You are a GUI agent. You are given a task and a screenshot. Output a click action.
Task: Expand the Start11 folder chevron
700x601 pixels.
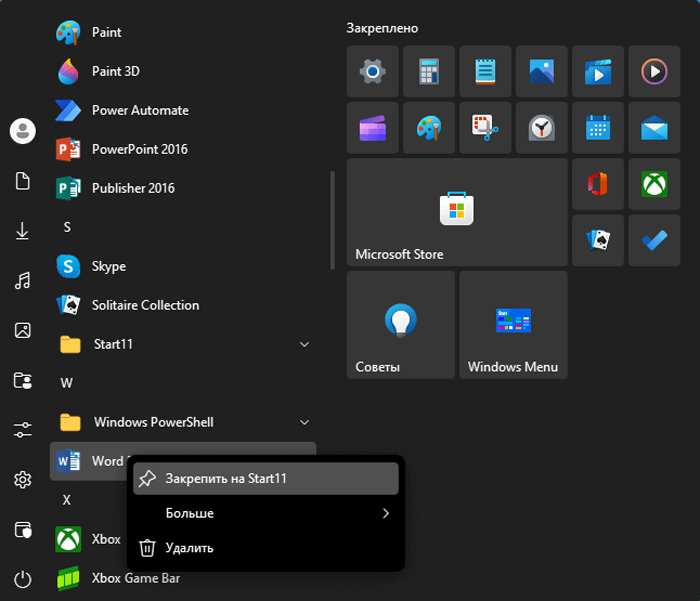pyautogui.click(x=304, y=345)
